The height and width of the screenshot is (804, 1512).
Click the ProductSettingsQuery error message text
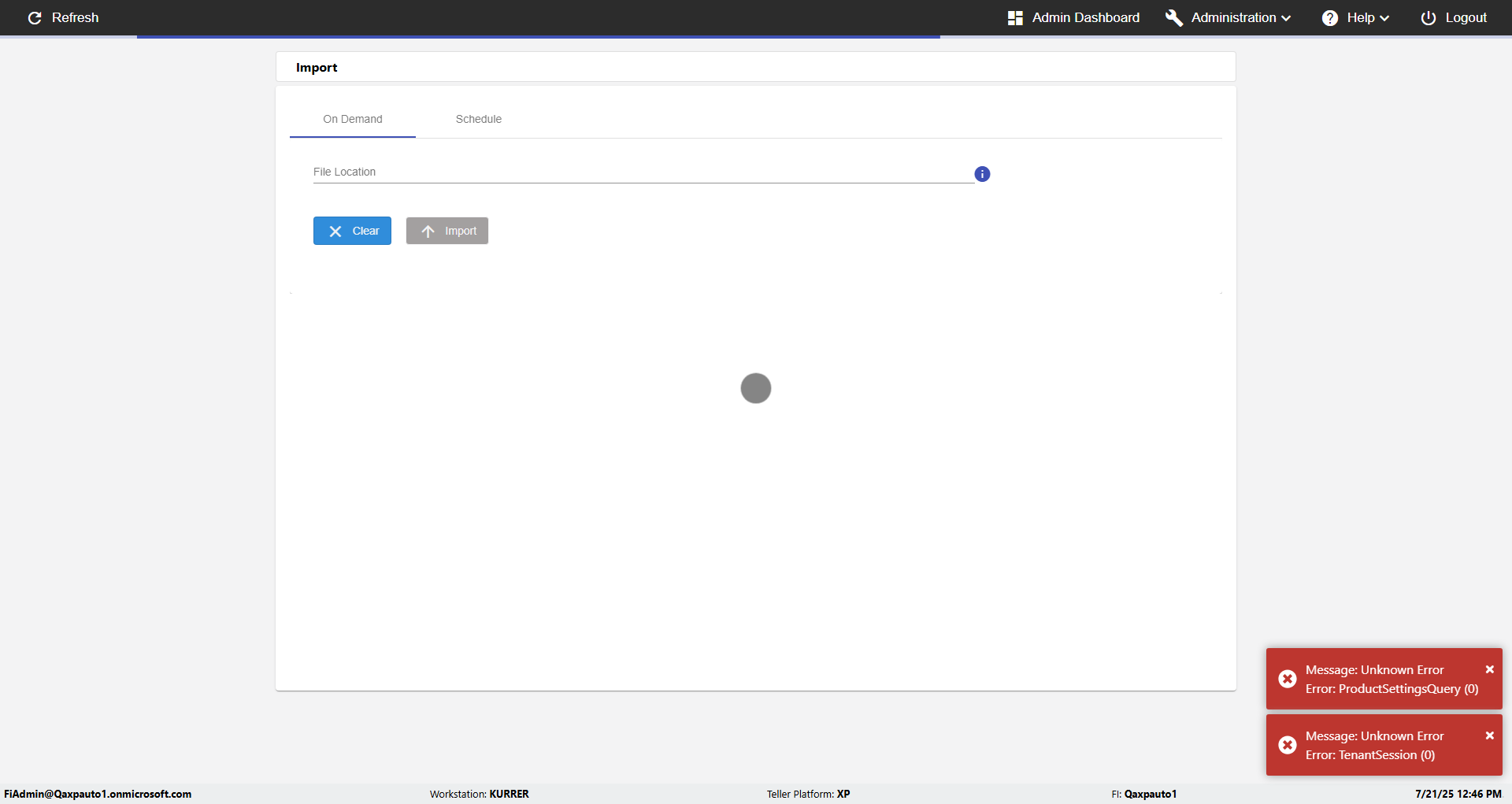click(1392, 680)
